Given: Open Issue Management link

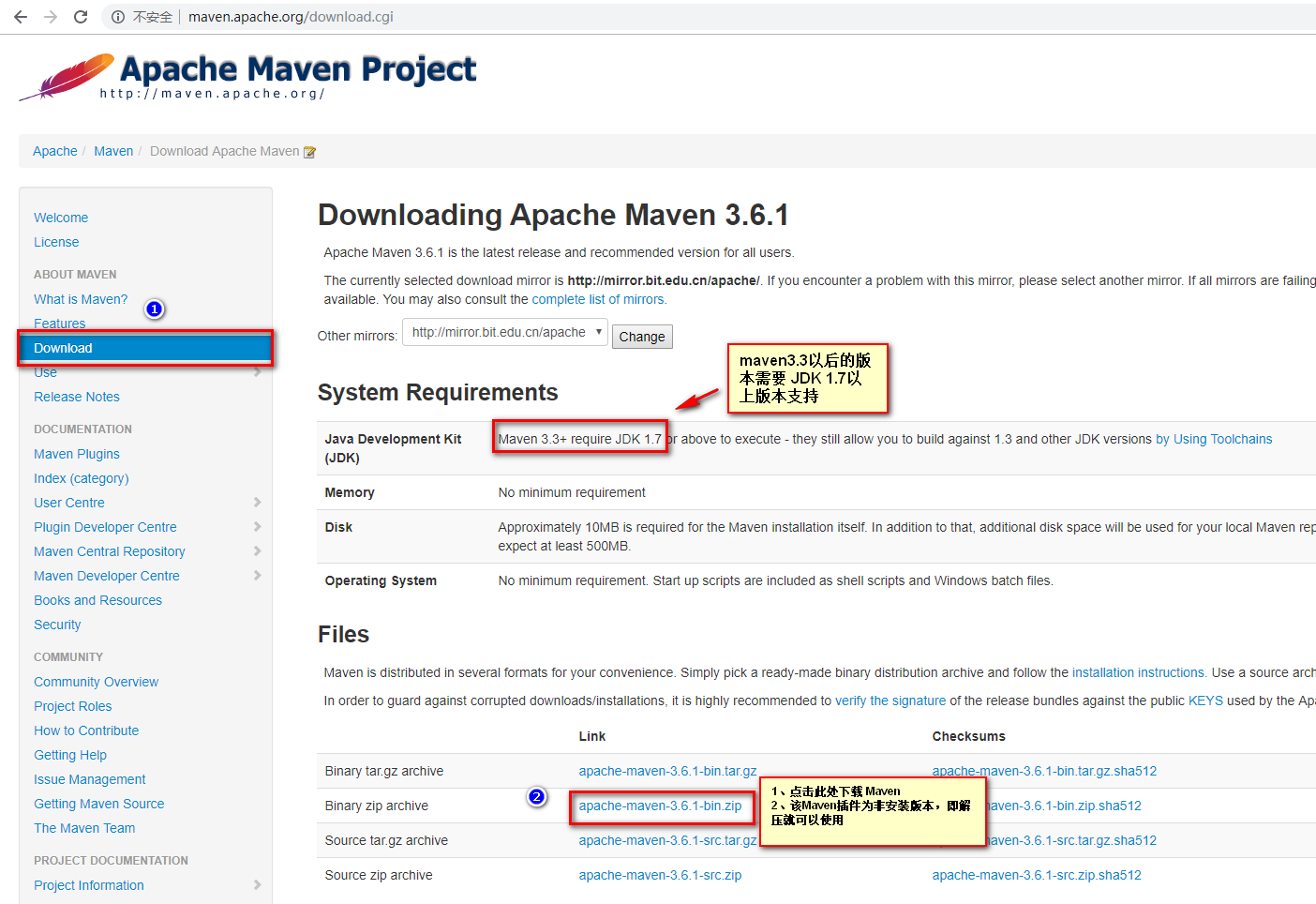Looking at the screenshot, I should [90, 779].
